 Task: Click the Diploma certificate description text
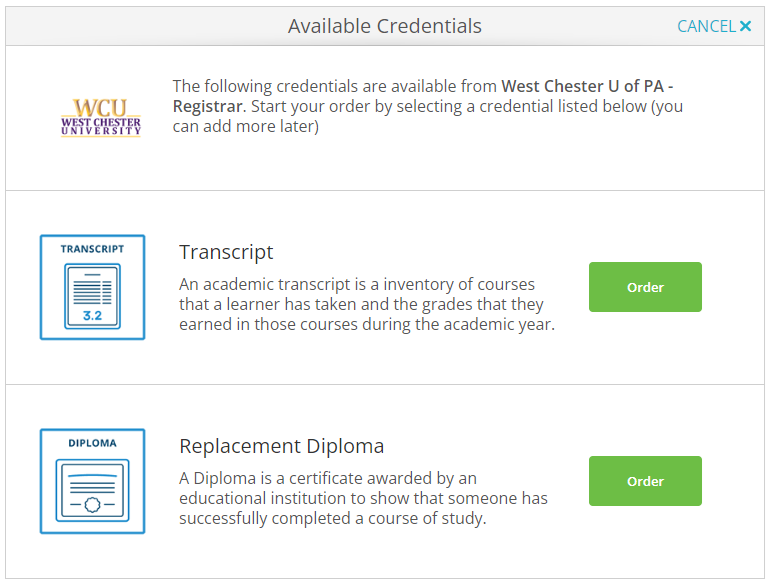[363, 498]
